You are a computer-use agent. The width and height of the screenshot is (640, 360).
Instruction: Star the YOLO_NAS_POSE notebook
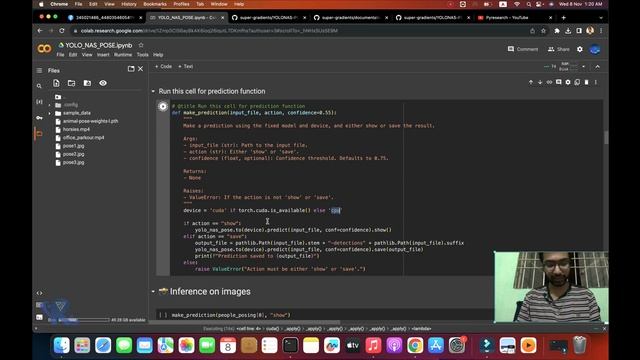coord(141,45)
